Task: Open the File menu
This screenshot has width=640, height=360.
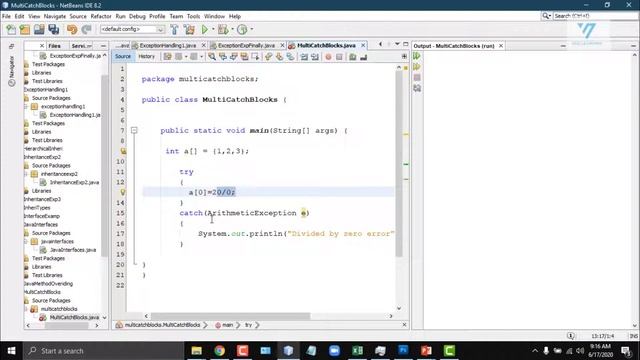Action: click(x=6, y=16)
